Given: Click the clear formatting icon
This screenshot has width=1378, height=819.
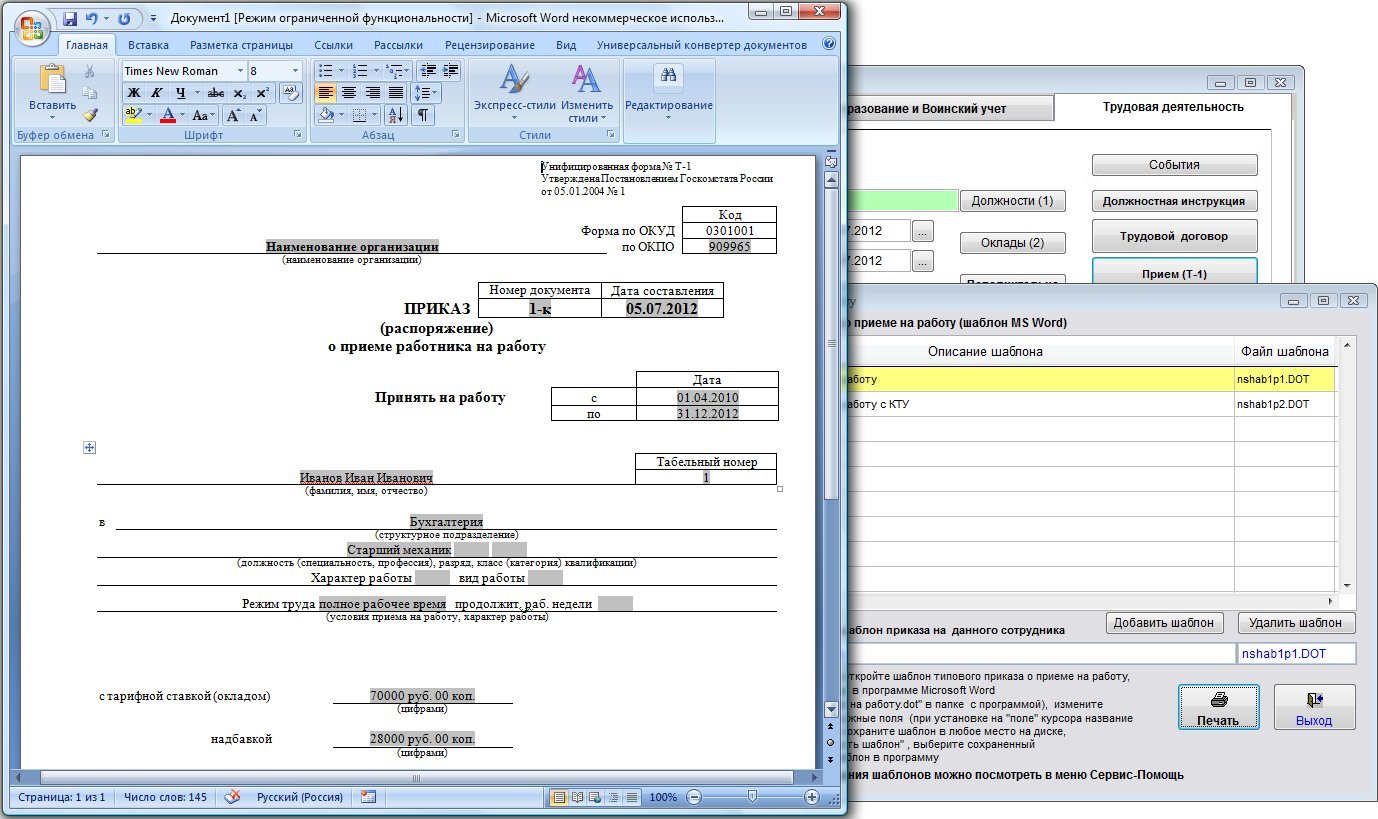Looking at the screenshot, I should (x=290, y=93).
